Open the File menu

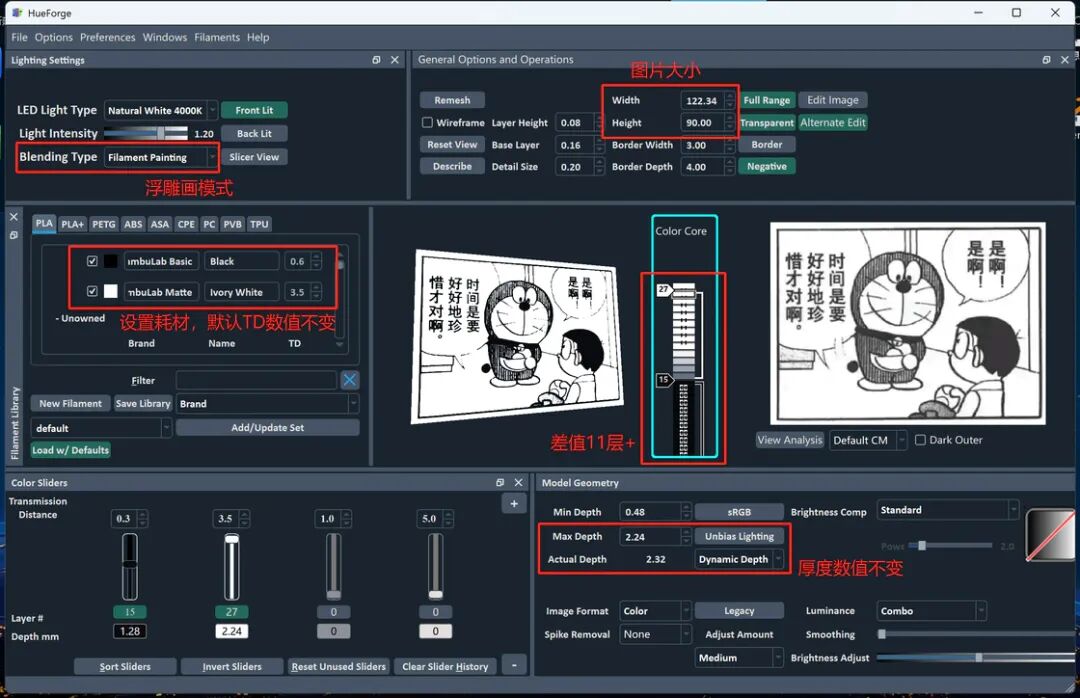pos(19,37)
